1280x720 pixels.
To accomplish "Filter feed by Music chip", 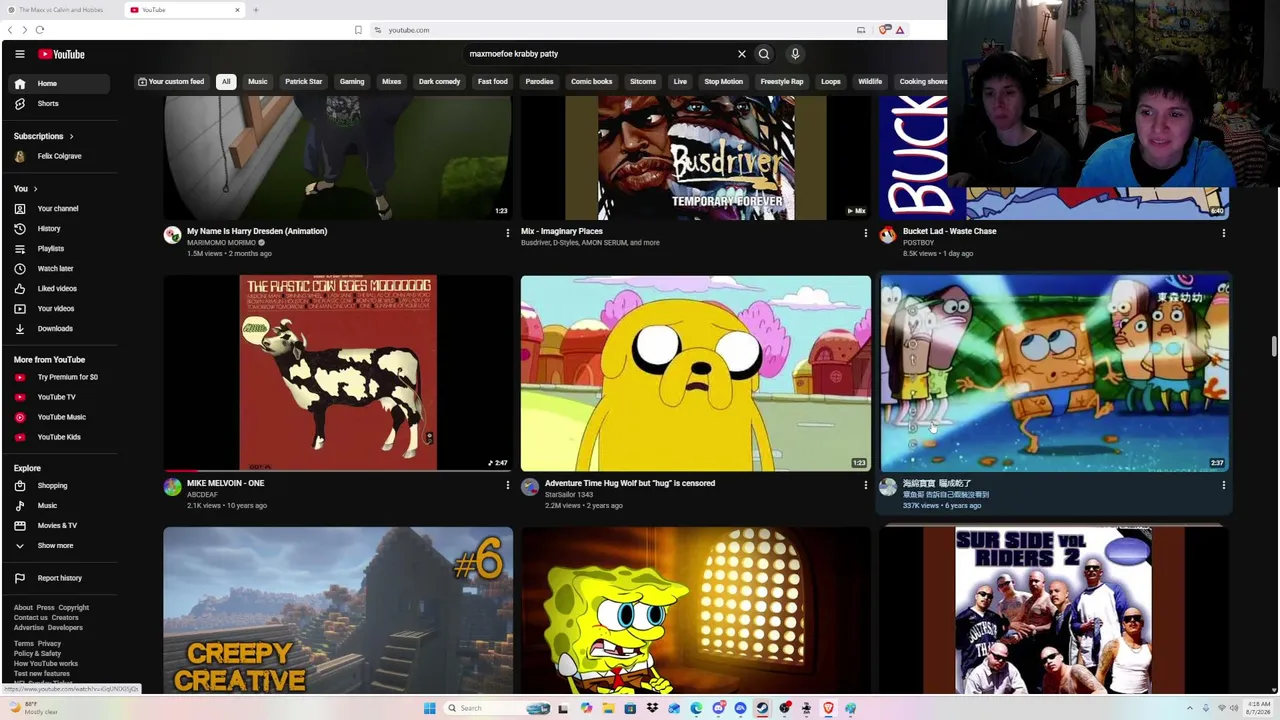I will (258, 82).
